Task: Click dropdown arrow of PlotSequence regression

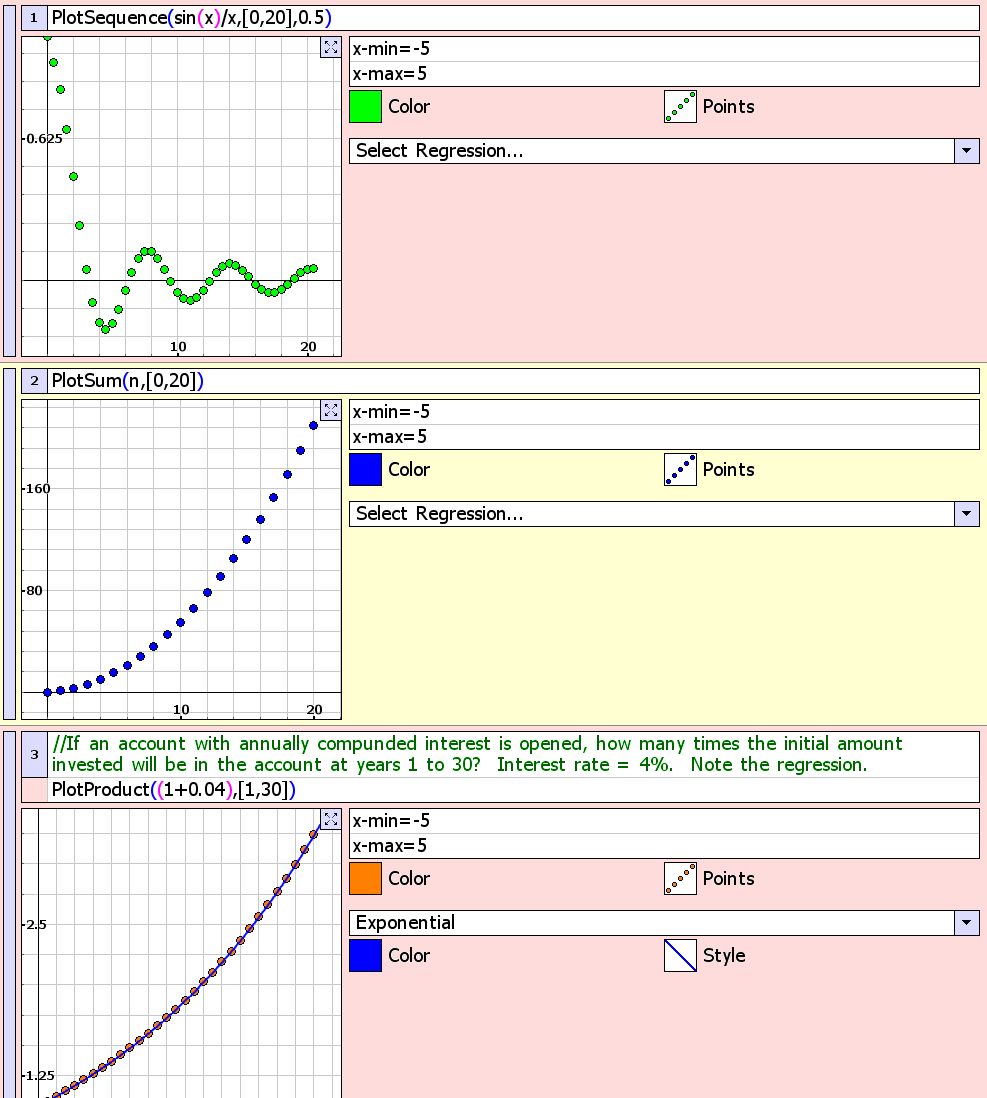Action: coord(967,151)
